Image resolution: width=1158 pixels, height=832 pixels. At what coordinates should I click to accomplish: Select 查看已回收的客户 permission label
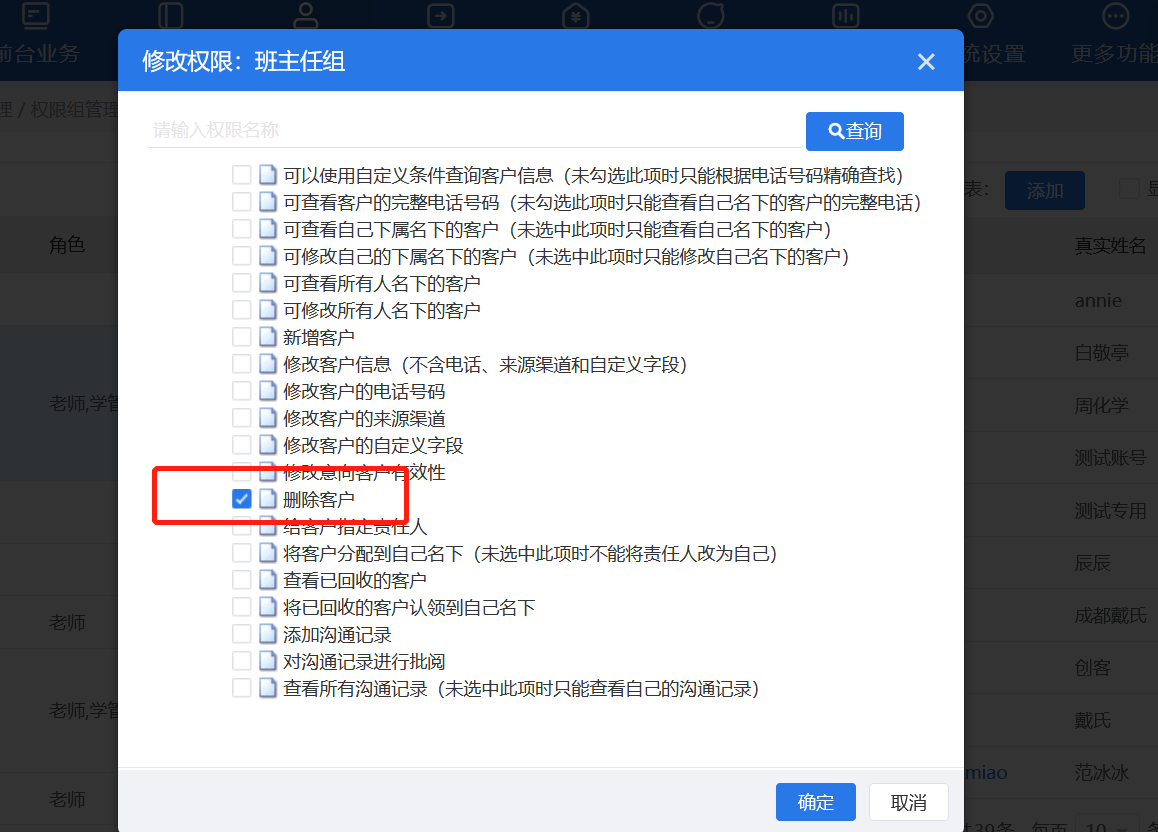pos(355,580)
